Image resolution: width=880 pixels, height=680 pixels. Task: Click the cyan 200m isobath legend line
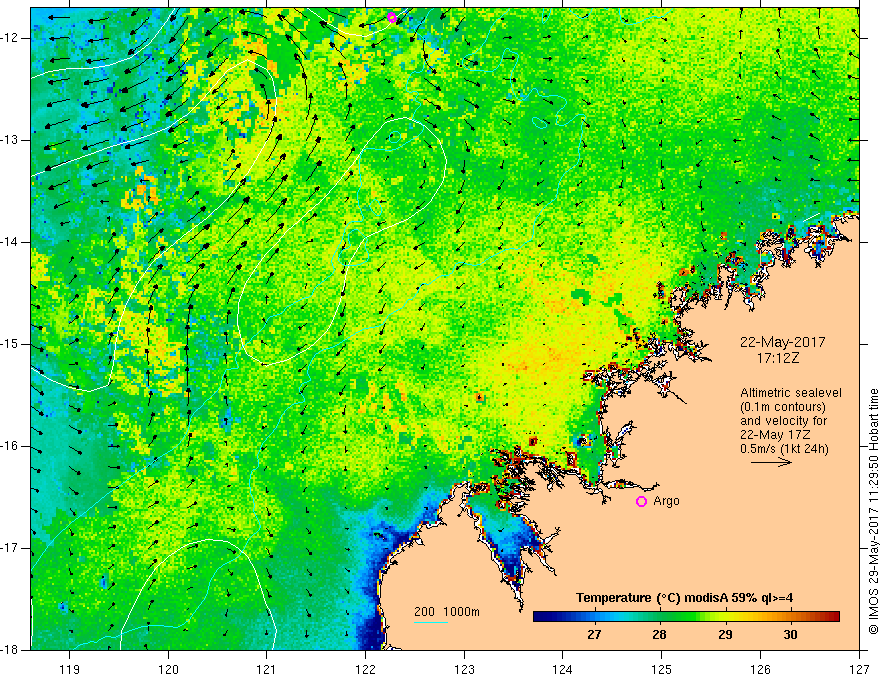430,622
